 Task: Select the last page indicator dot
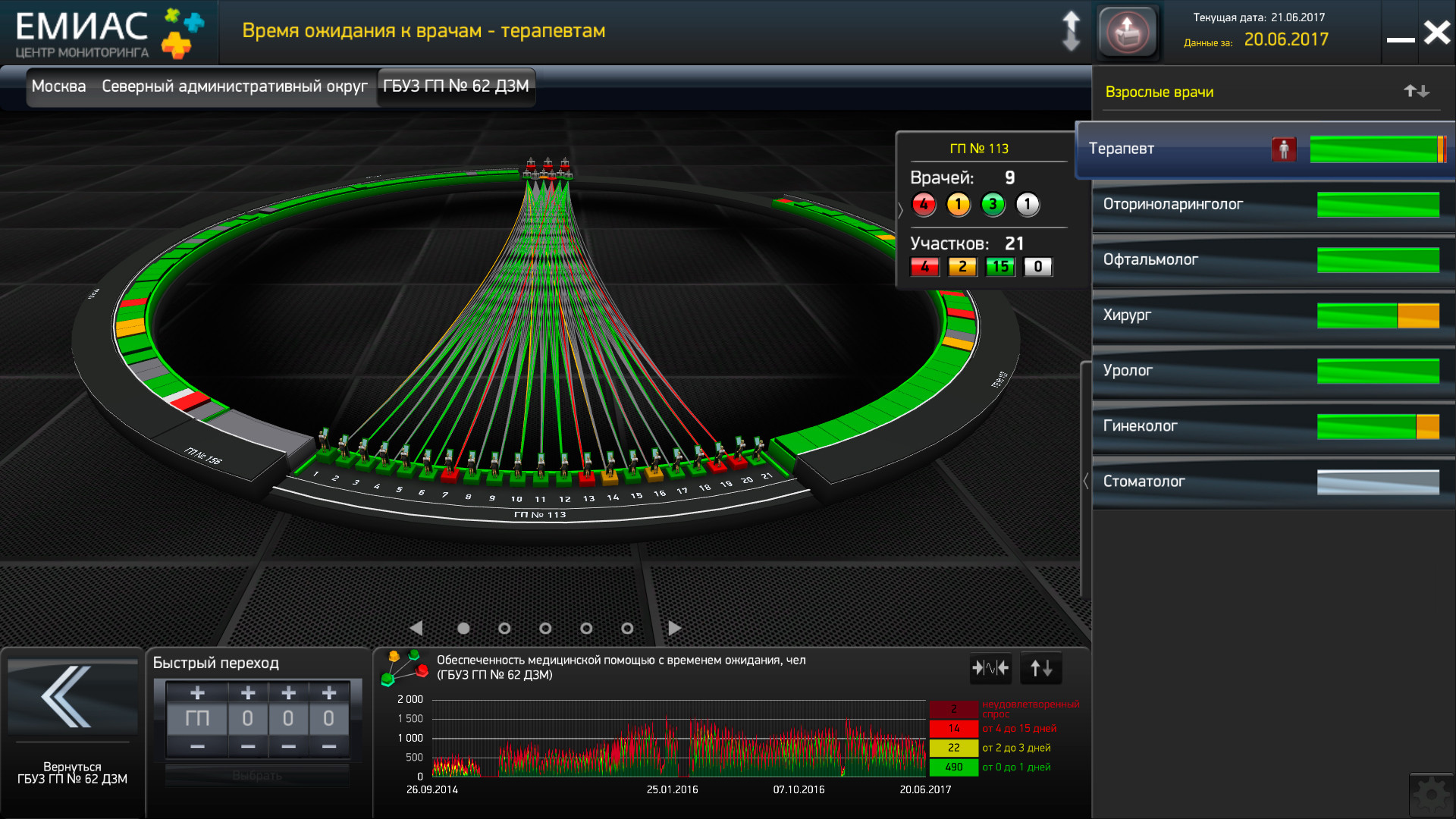coord(627,629)
